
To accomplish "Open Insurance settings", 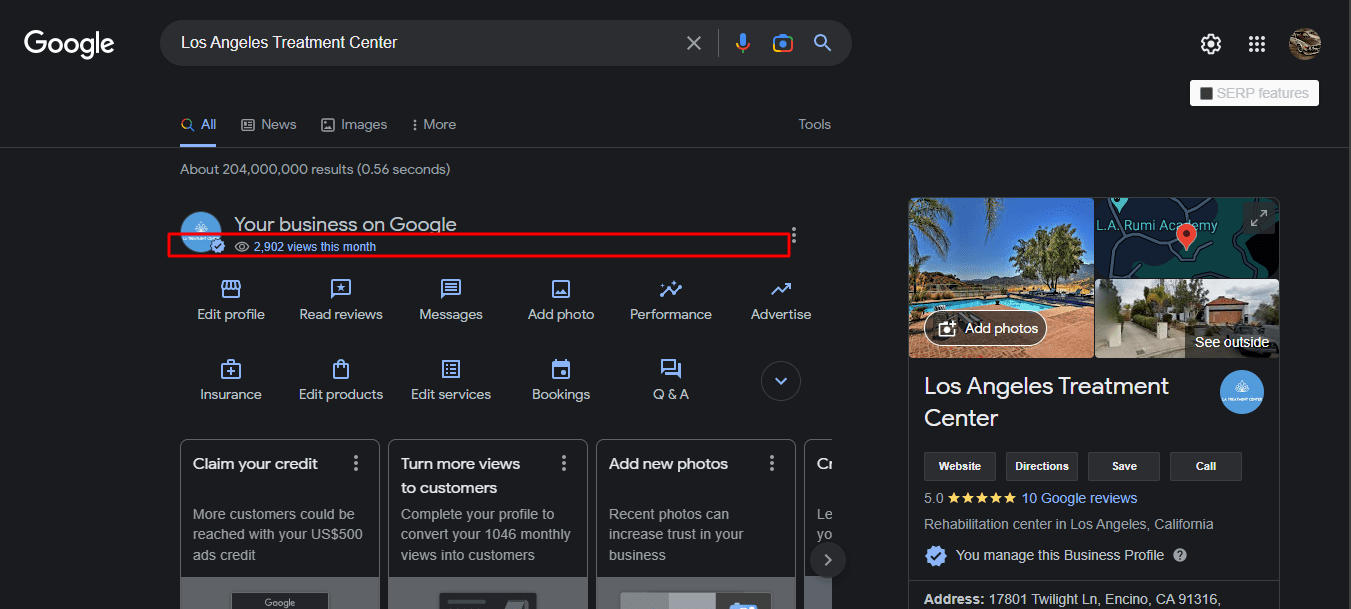I will [x=231, y=380].
